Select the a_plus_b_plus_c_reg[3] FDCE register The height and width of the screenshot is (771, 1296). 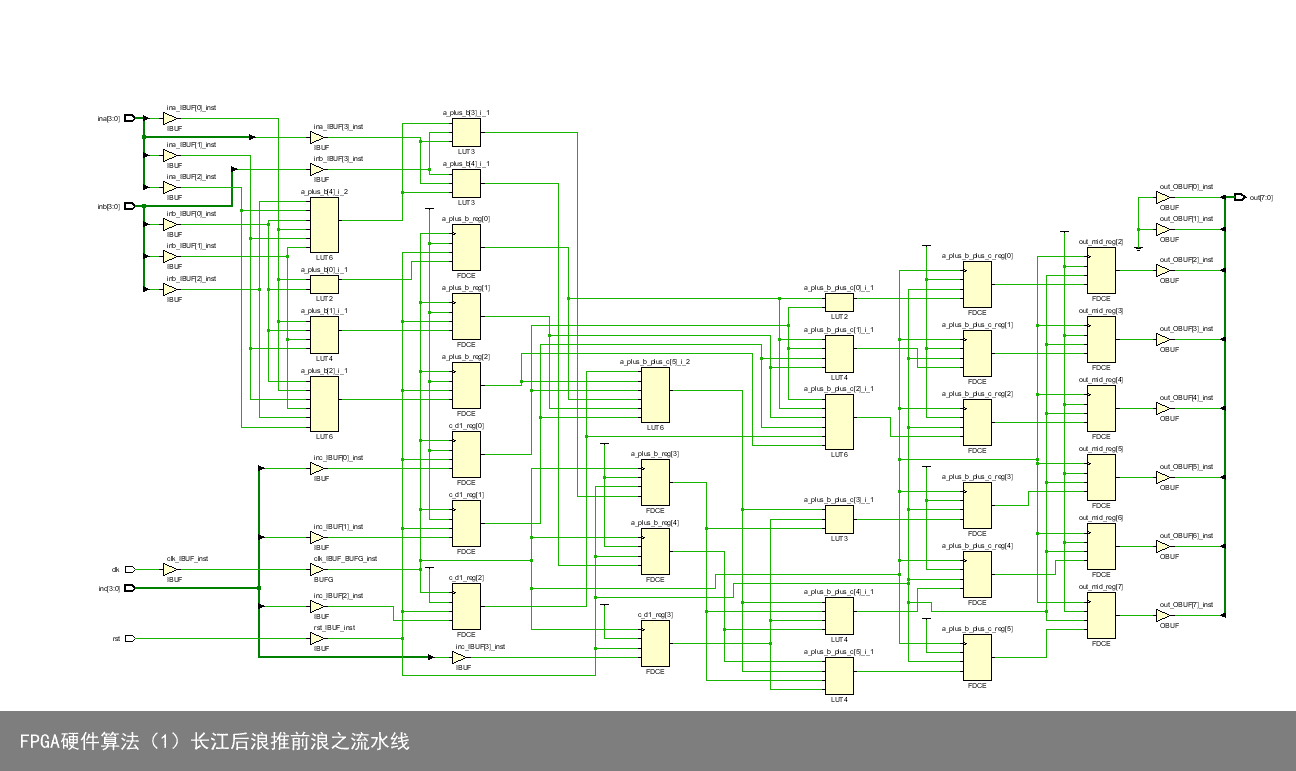(977, 505)
